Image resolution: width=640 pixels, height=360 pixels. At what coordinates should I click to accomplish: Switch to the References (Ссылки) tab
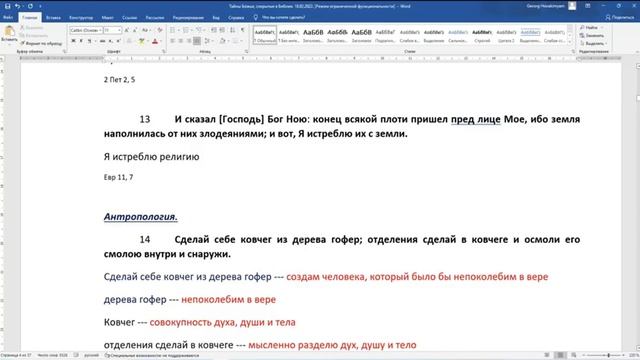click(129, 18)
